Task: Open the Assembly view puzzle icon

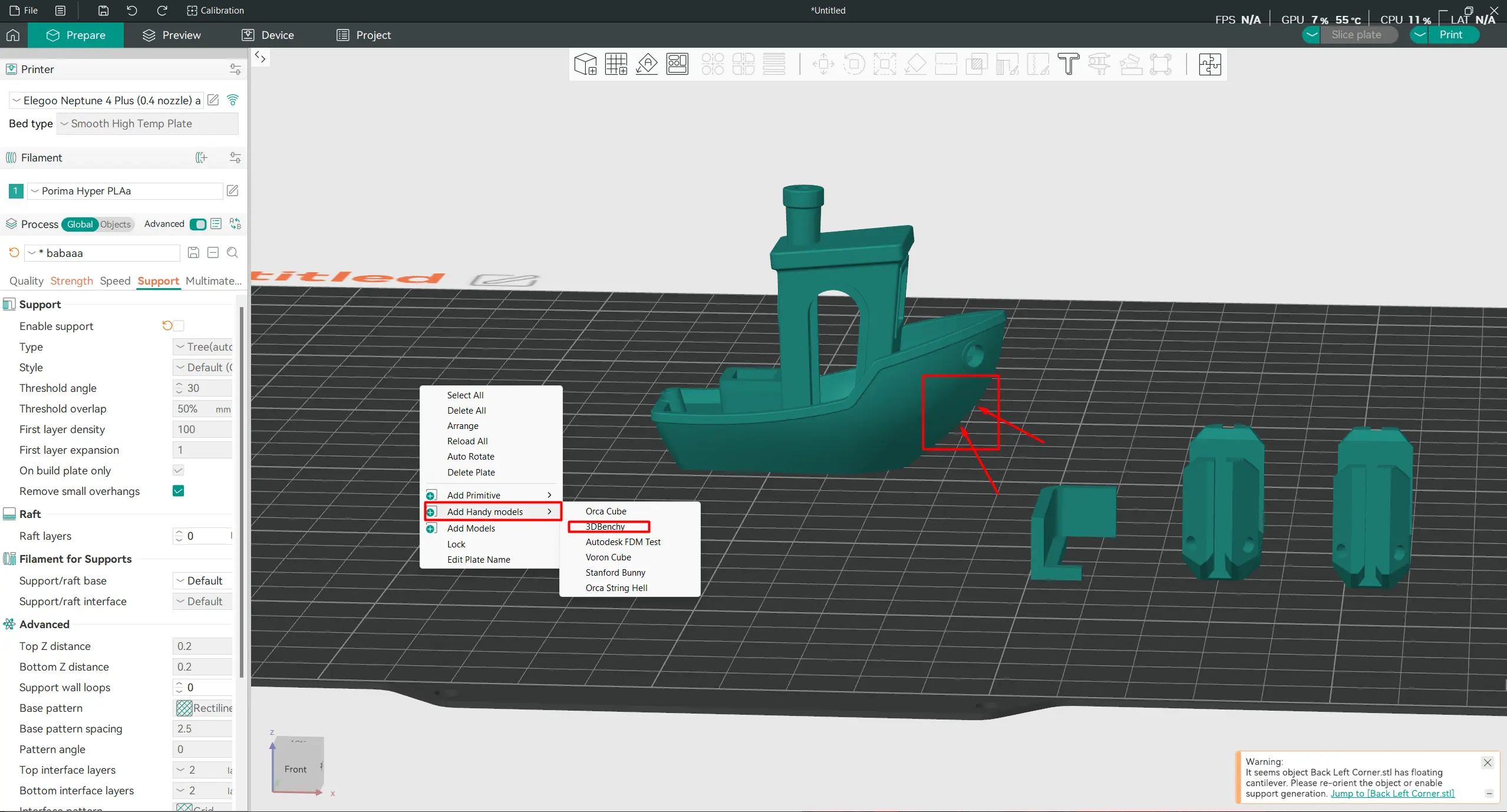Action: coord(1209,64)
